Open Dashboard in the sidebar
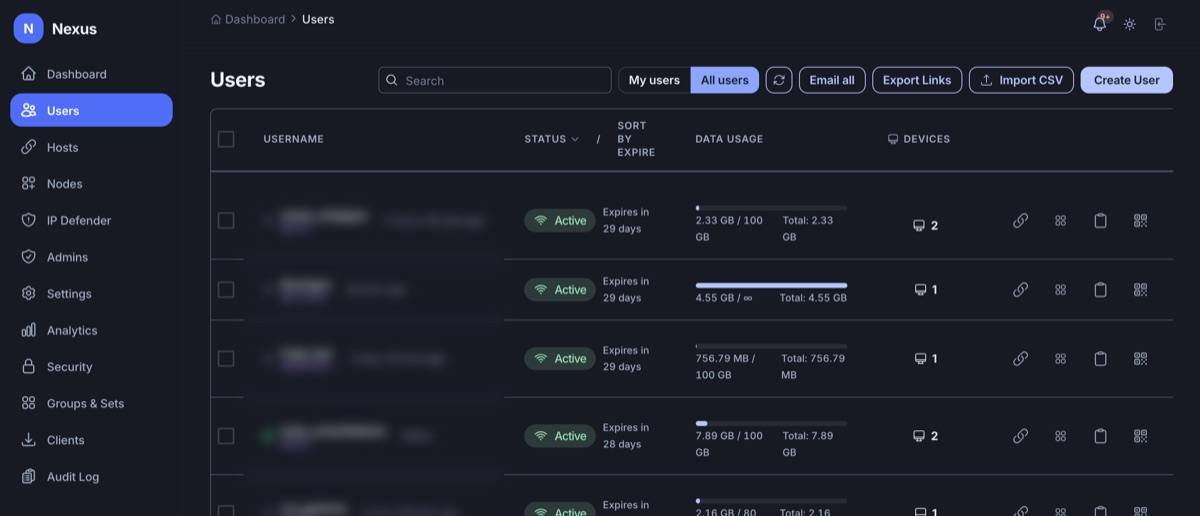This screenshot has width=1200, height=516. [x=91, y=74]
